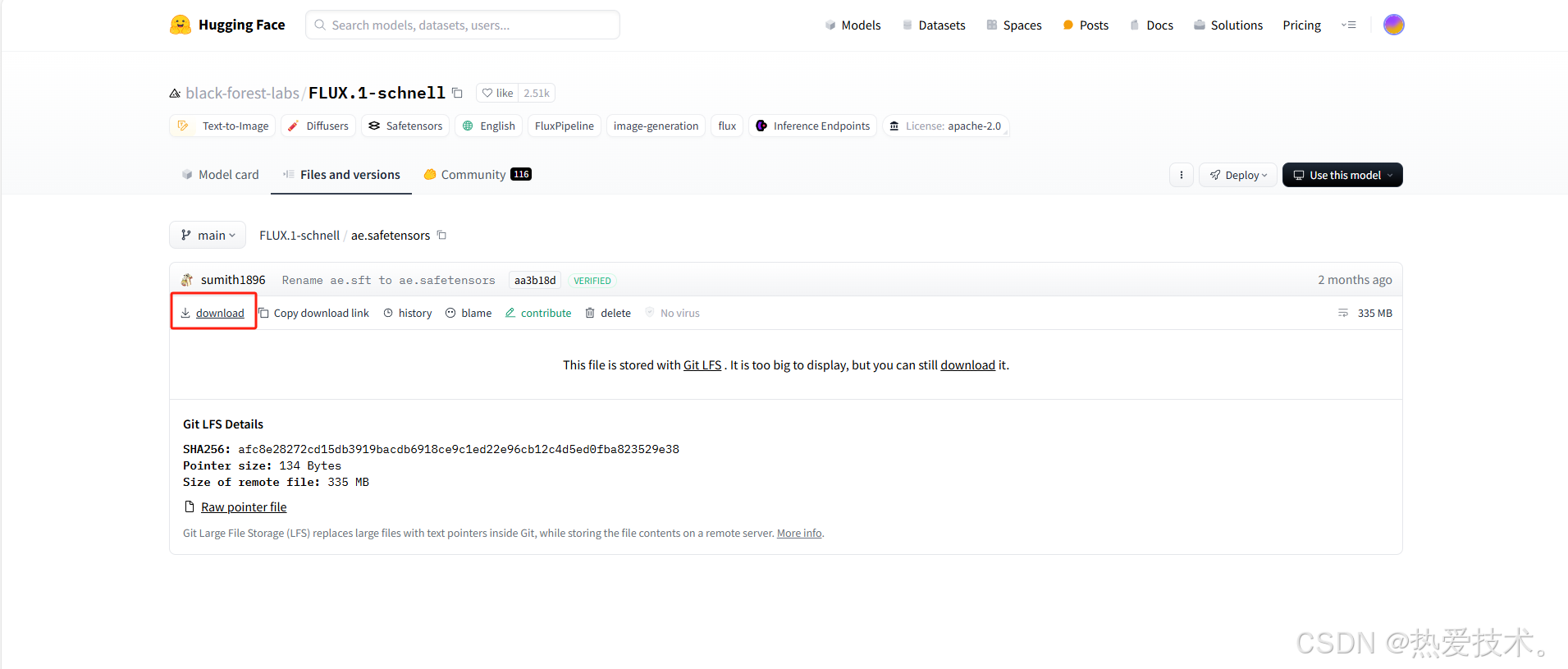Select the image-generation tag
Screen dimensions: 1568x669
656,126
